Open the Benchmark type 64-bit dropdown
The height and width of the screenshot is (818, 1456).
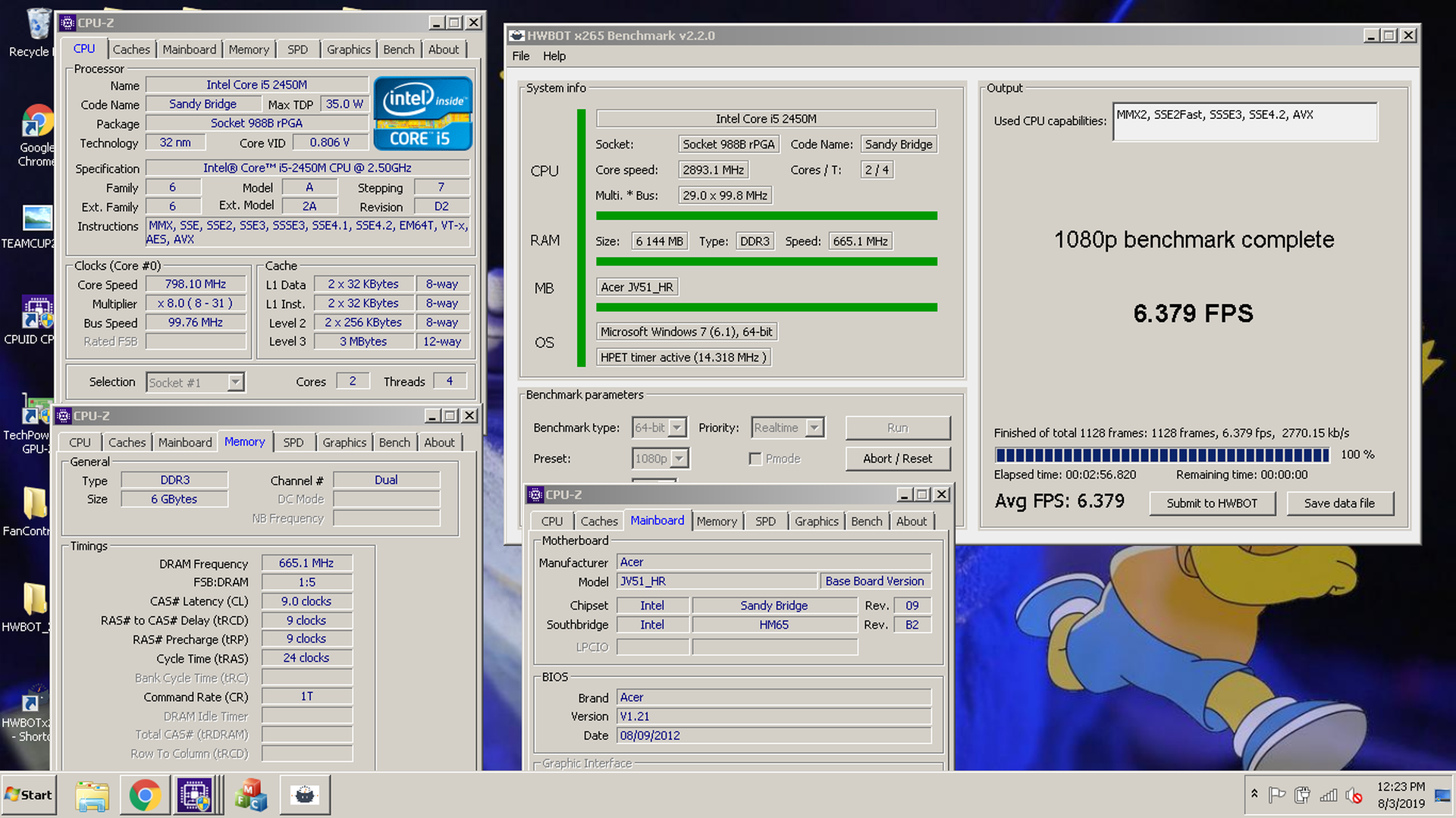click(659, 428)
